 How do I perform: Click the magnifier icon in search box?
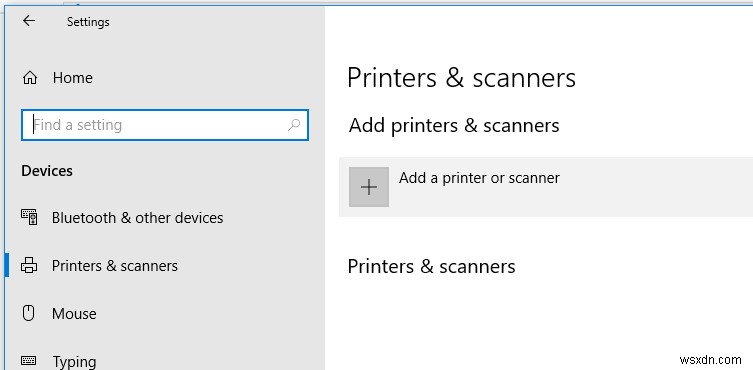tap(294, 125)
